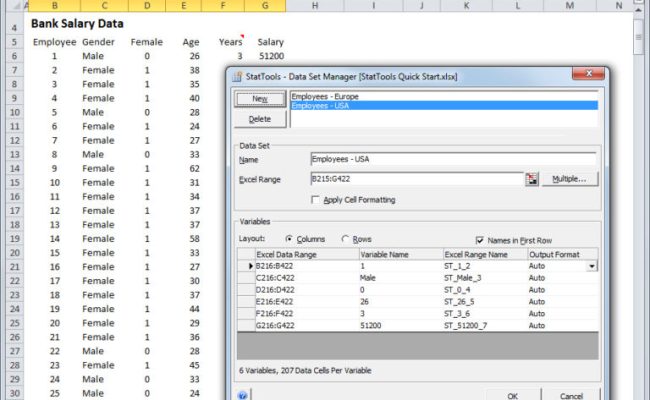Uncheck Names in First Row
The height and width of the screenshot is (400, 650).
point(480,240)
